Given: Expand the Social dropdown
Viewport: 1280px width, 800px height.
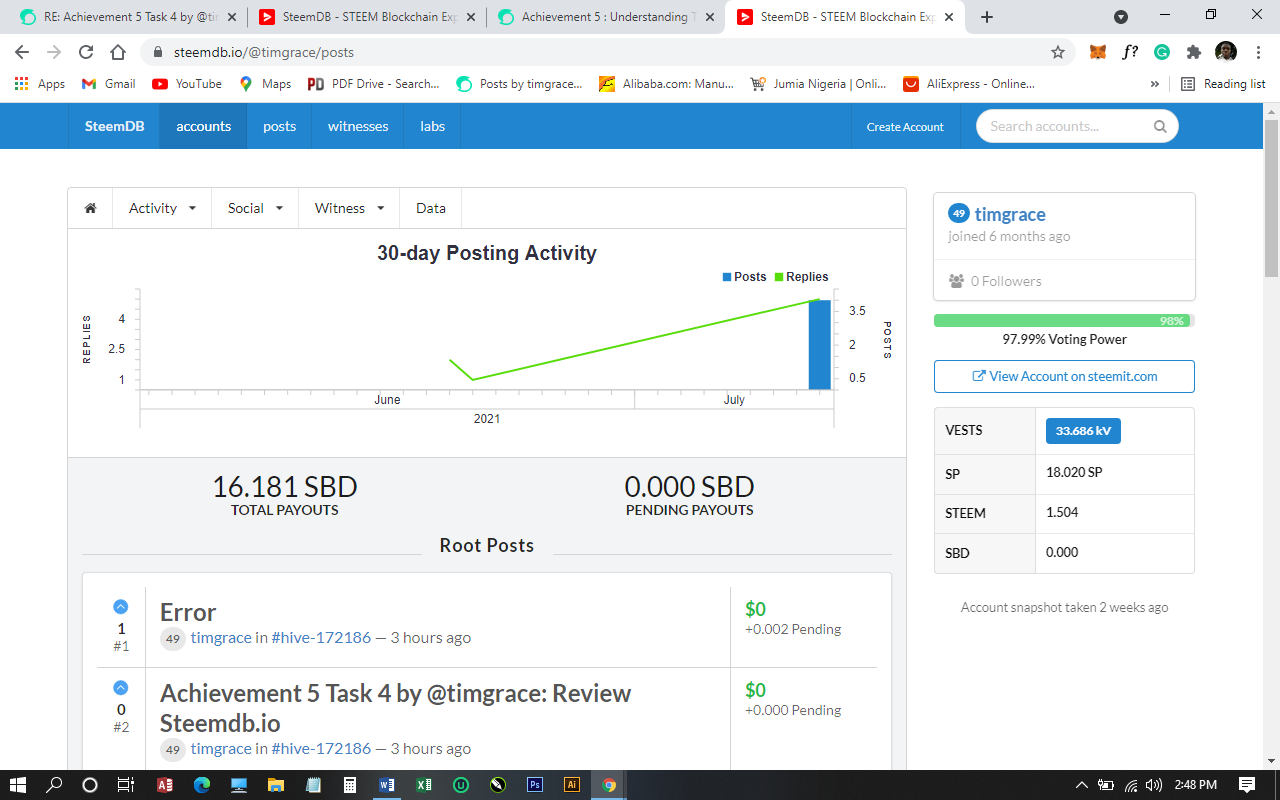Looking at the screenshot, I should coord(255,208).
